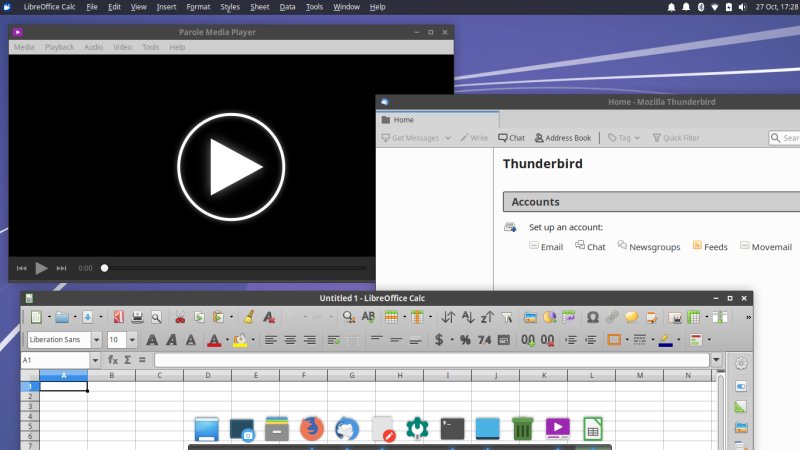Open the Playback menu in Parole

pos(59,47)
